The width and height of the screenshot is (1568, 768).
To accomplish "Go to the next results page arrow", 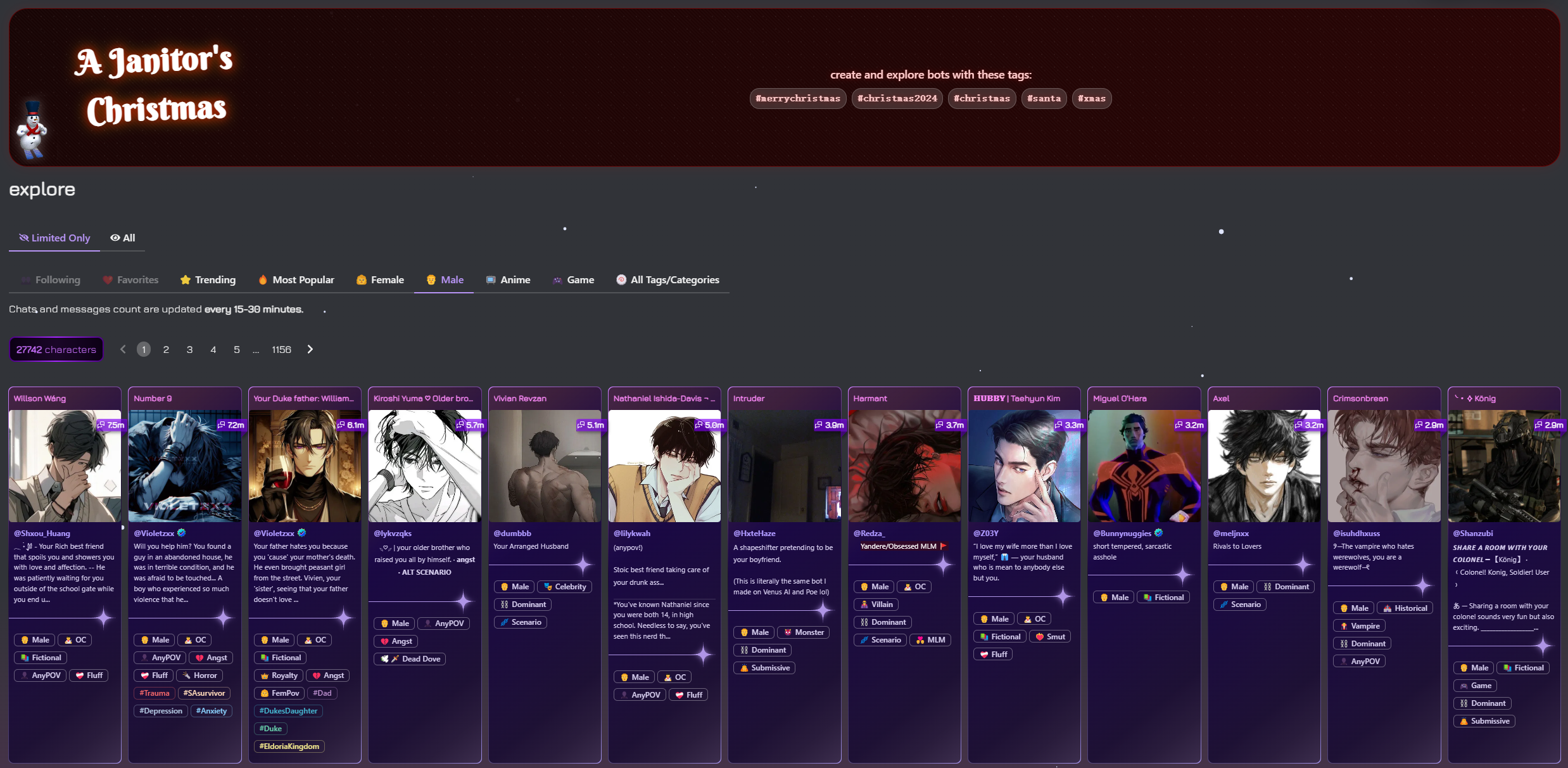I will pyautogui.click(x=310, y=349).
